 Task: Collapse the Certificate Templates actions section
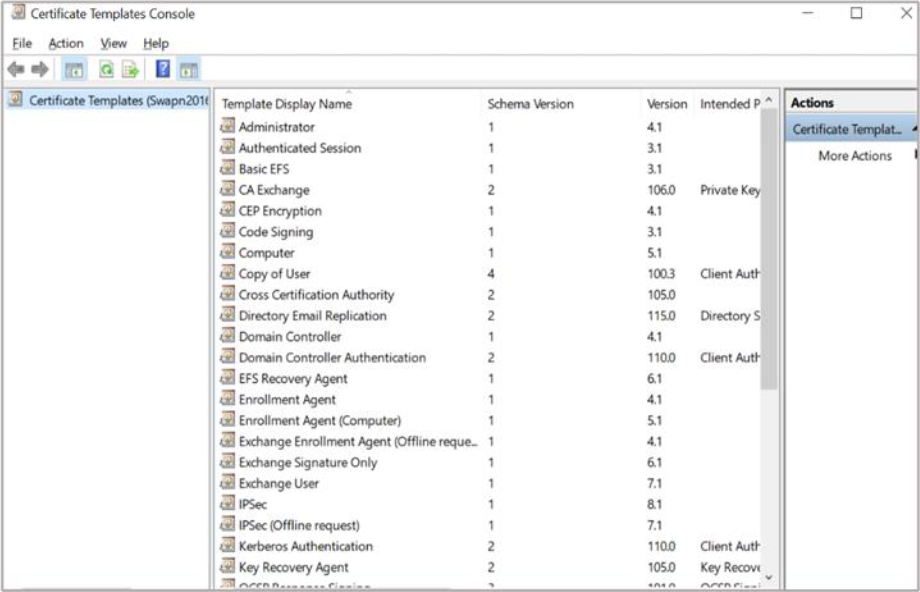pyautogui.click(x=915, y=129)
